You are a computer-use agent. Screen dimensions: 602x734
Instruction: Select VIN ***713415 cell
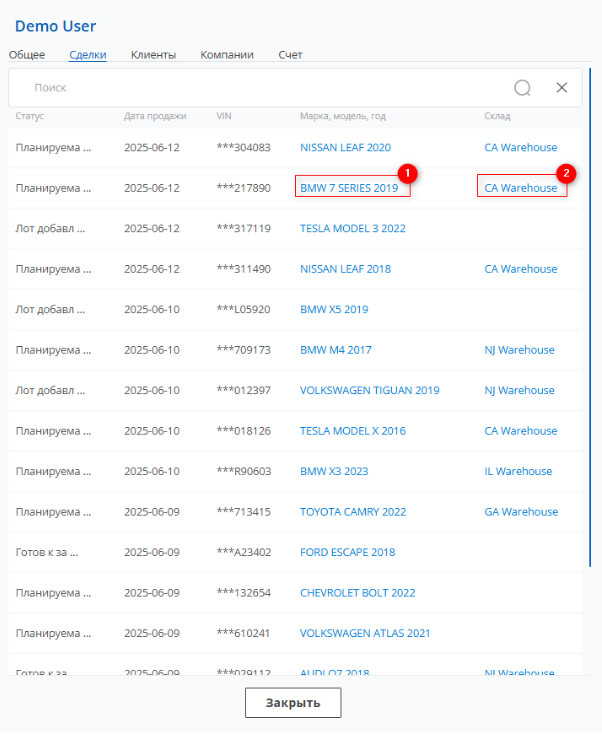pyautogui.click(x=243, y=512)
